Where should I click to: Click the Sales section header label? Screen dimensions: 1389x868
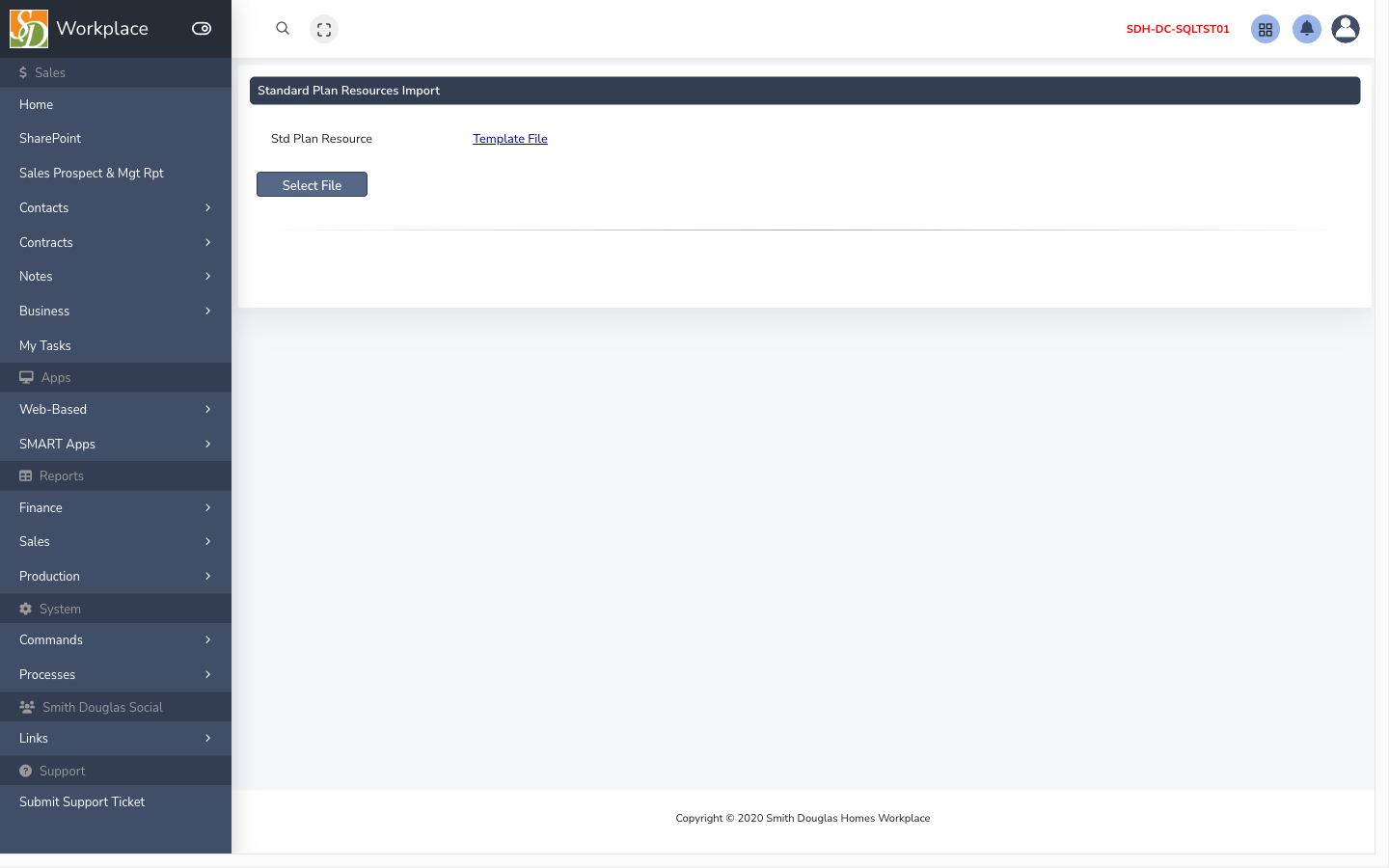coord(50,72)
